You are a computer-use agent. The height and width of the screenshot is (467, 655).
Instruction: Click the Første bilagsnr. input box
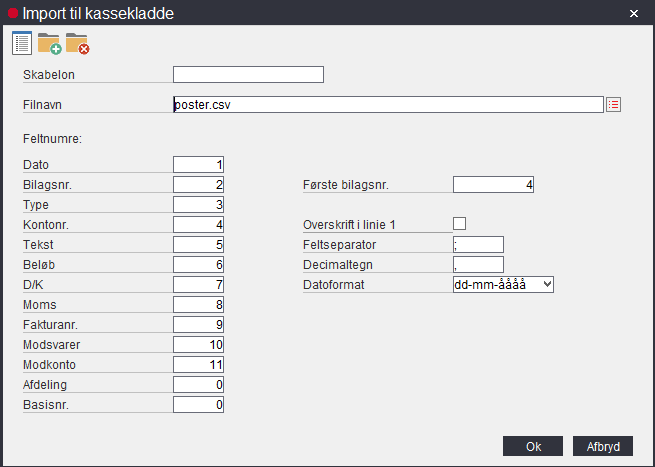pos(493,185)
